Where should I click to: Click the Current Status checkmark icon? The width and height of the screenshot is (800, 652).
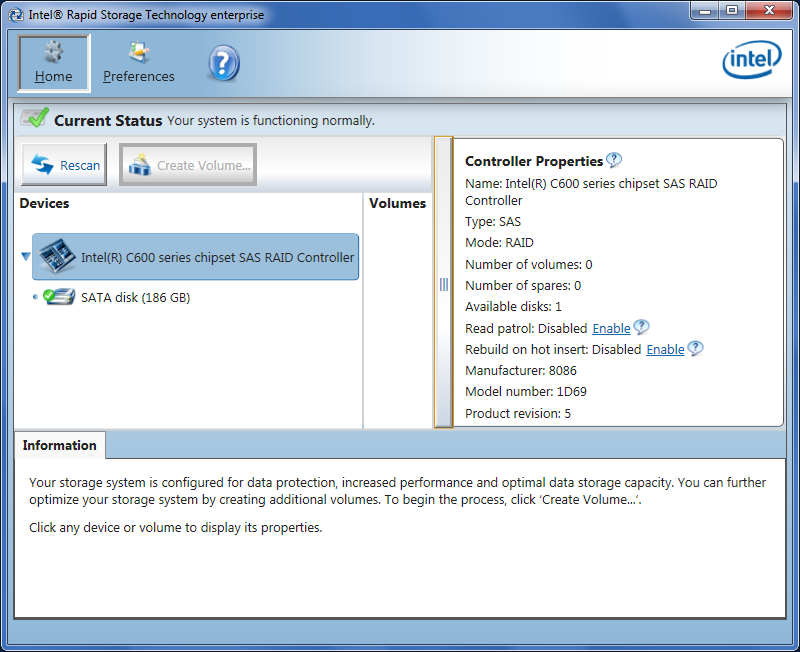[35, 118]
